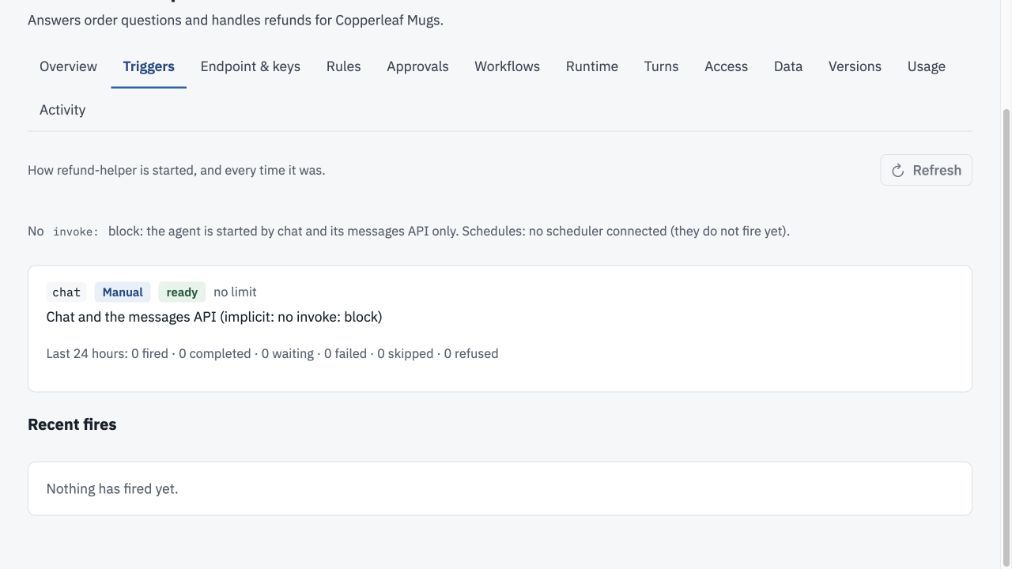This screenshot has width=1012, height=569.
Task: Click the circular refresh arrow icon
Action: tap(898, 170)
